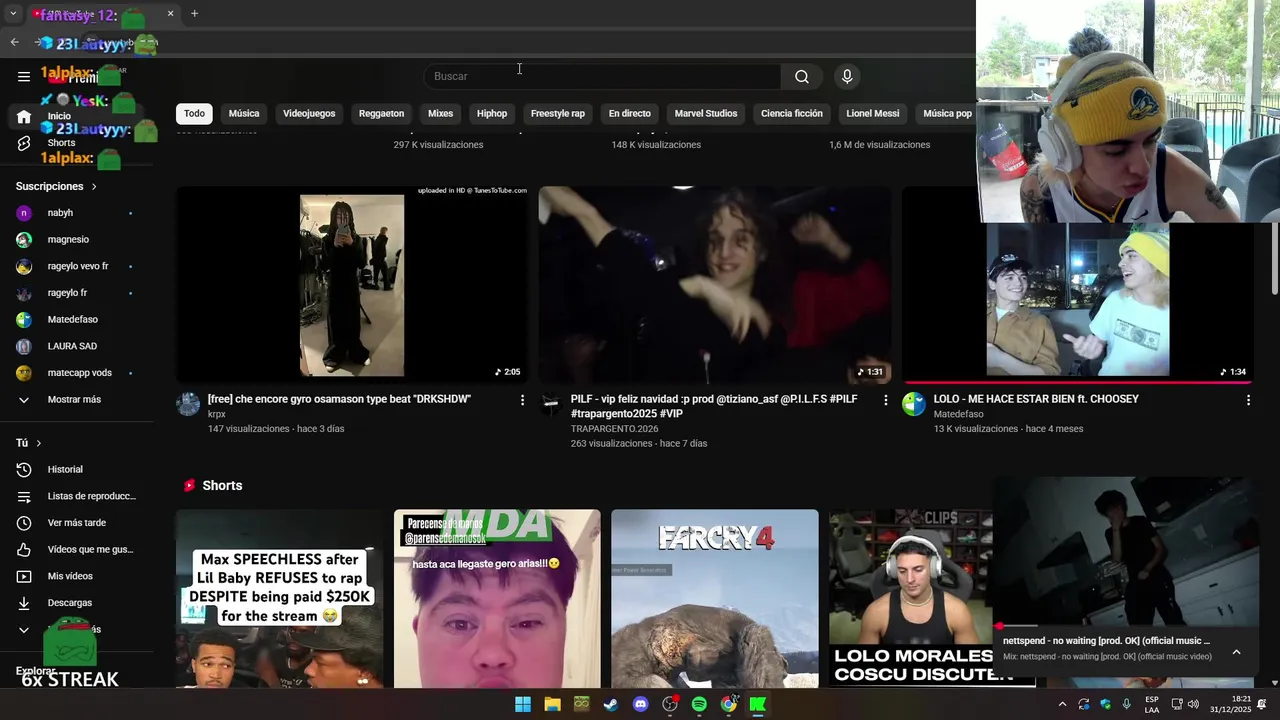This screenshot has height=720, width=1280.
Task: Open Discord from the taskbar
Action: click(x=641, y=704)
